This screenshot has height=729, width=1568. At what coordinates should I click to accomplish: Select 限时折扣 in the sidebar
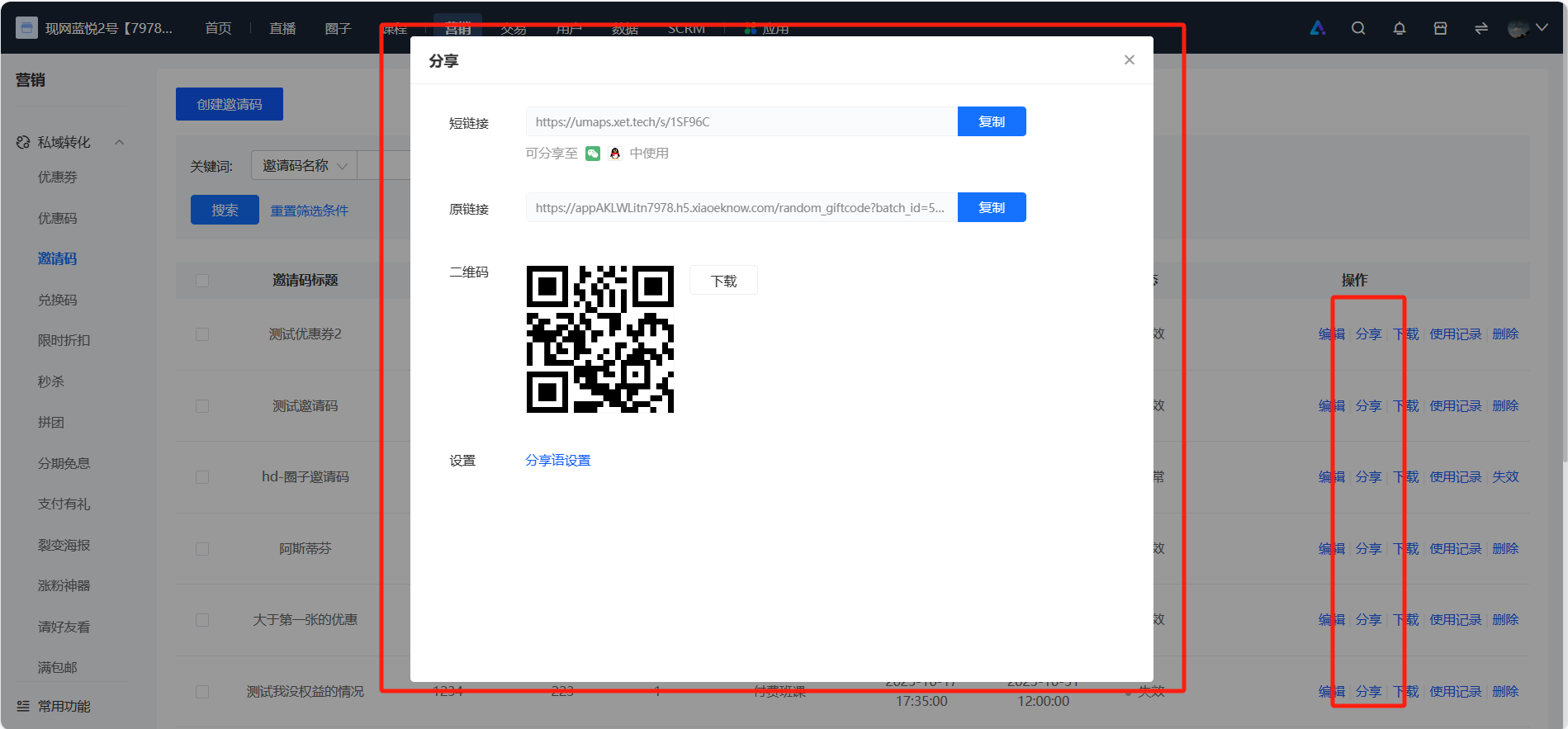64,340
